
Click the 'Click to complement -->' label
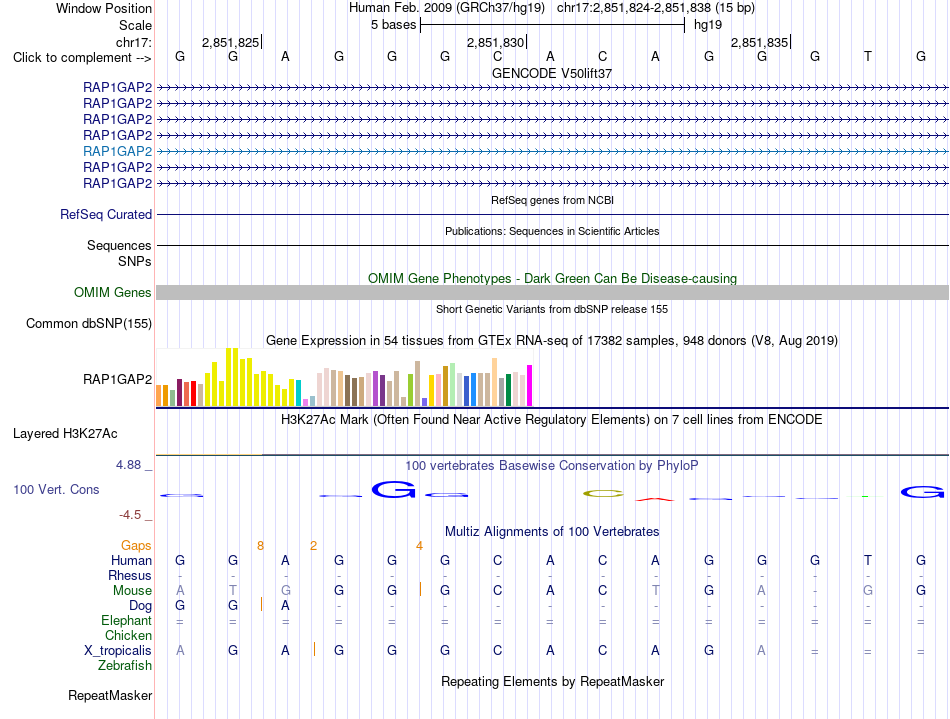(x=82, y=58)
